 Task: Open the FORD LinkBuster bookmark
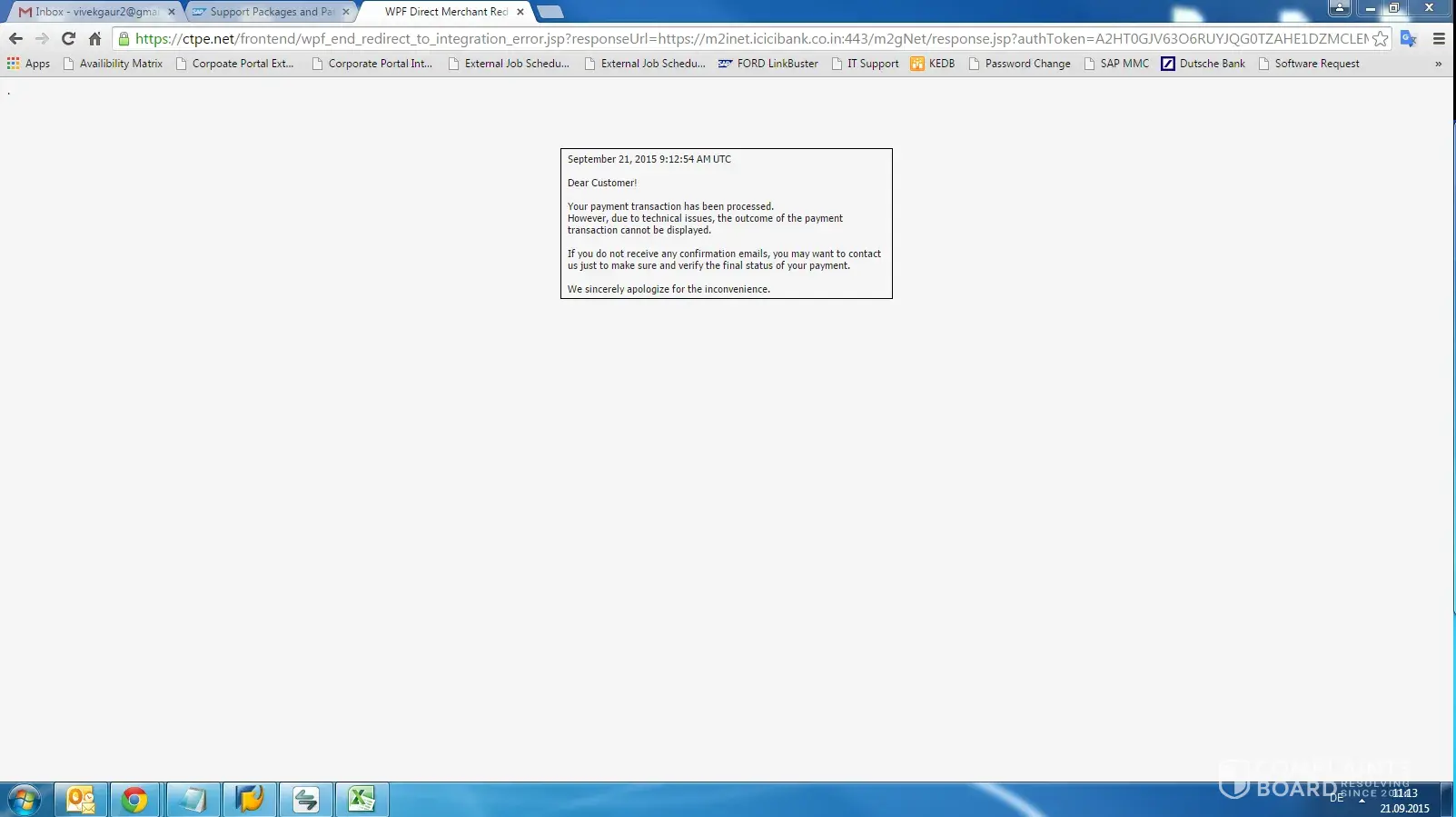pyautogui.click(x=768, y=64)
